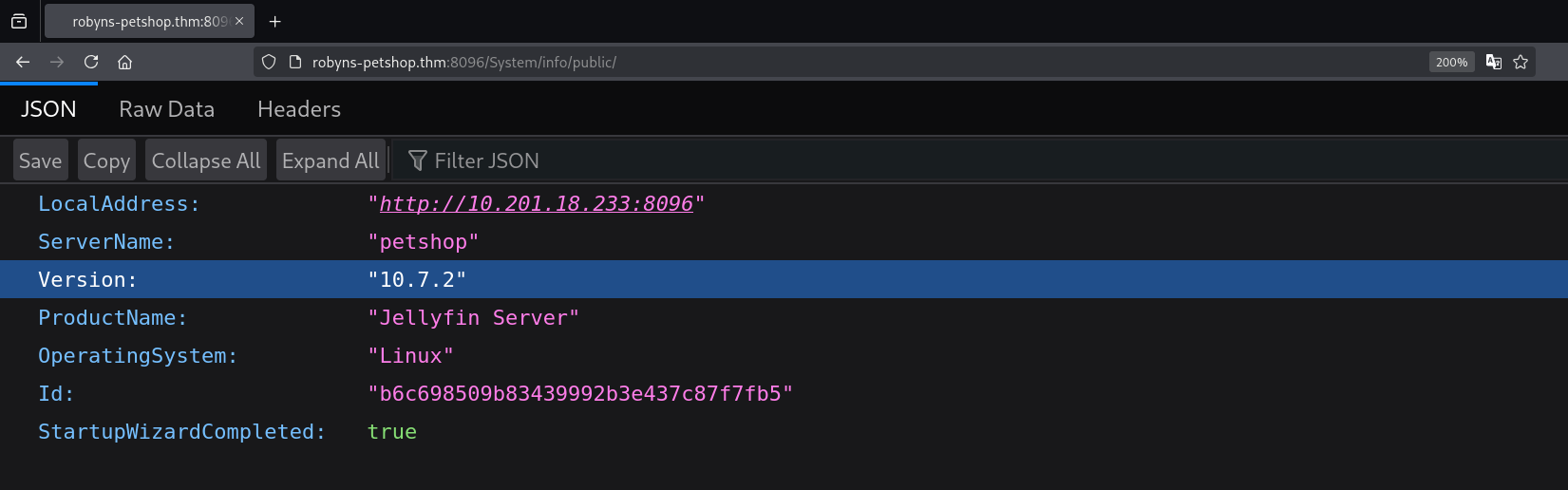The height and width of the screenshot is (490, 1568).
Task: Click the translate page icon
Action: tap(1493, 62)
